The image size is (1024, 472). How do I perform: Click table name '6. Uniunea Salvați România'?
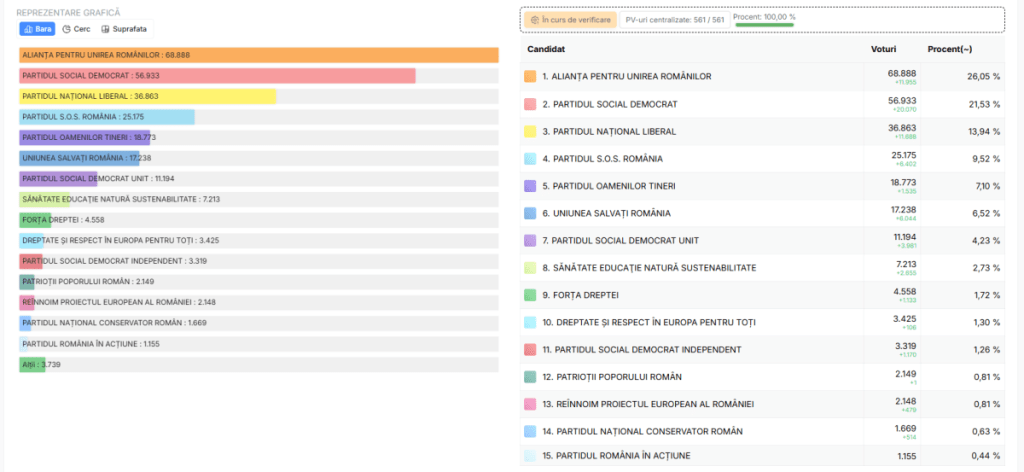pyautogui.click(x=607, y=213)
